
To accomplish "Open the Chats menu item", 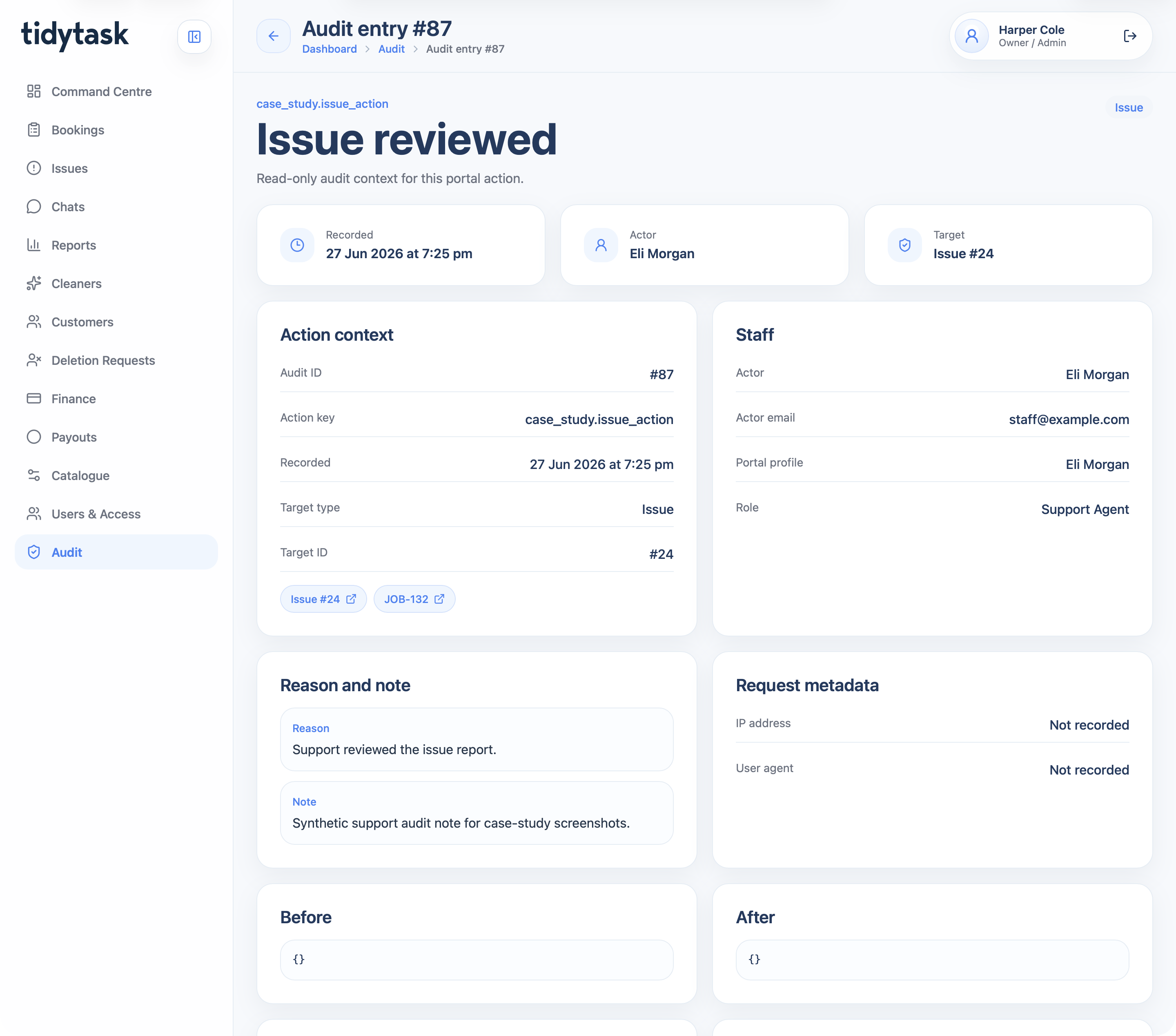I will pos(116,207).
